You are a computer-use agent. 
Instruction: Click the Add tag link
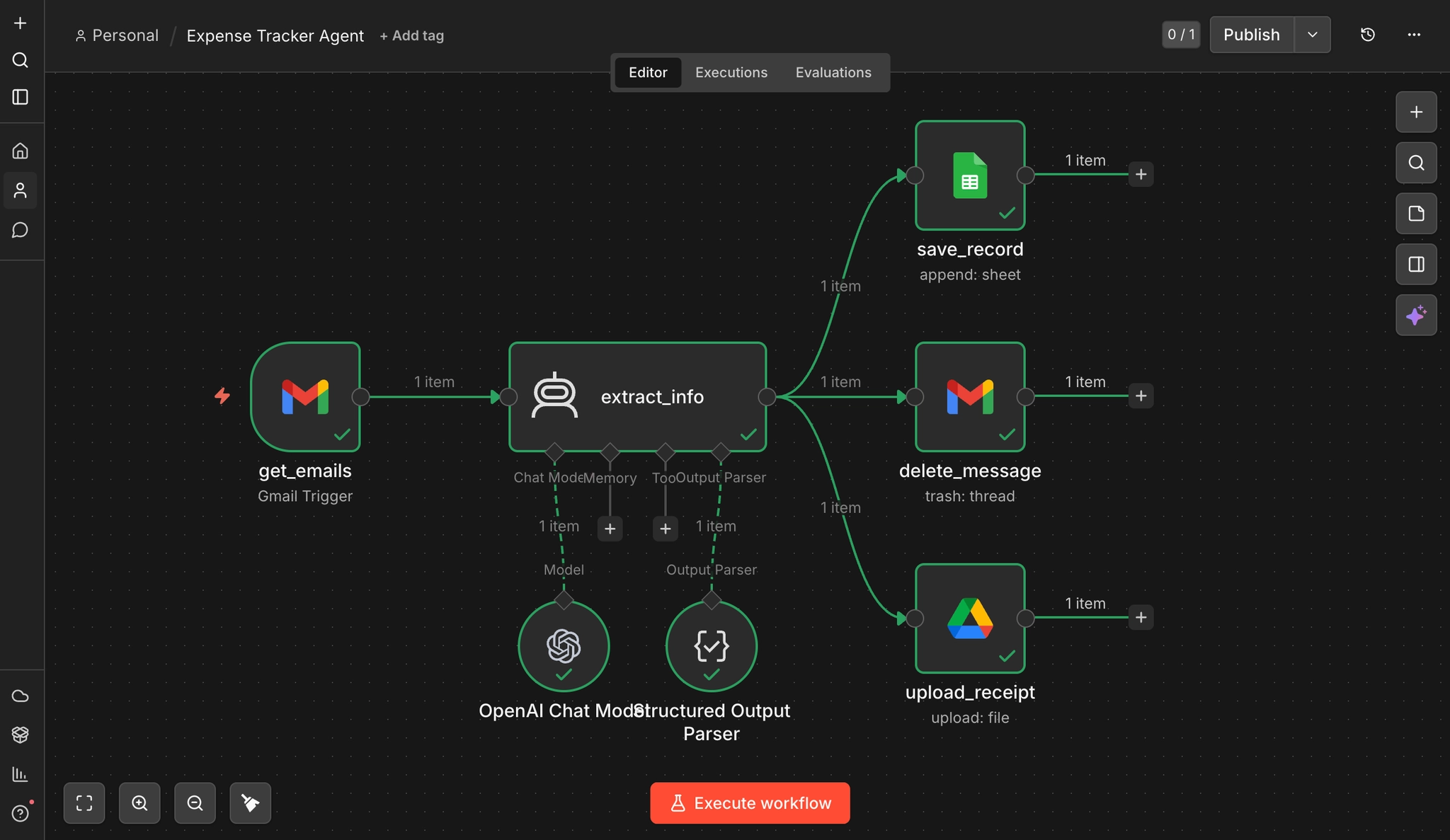412,35
